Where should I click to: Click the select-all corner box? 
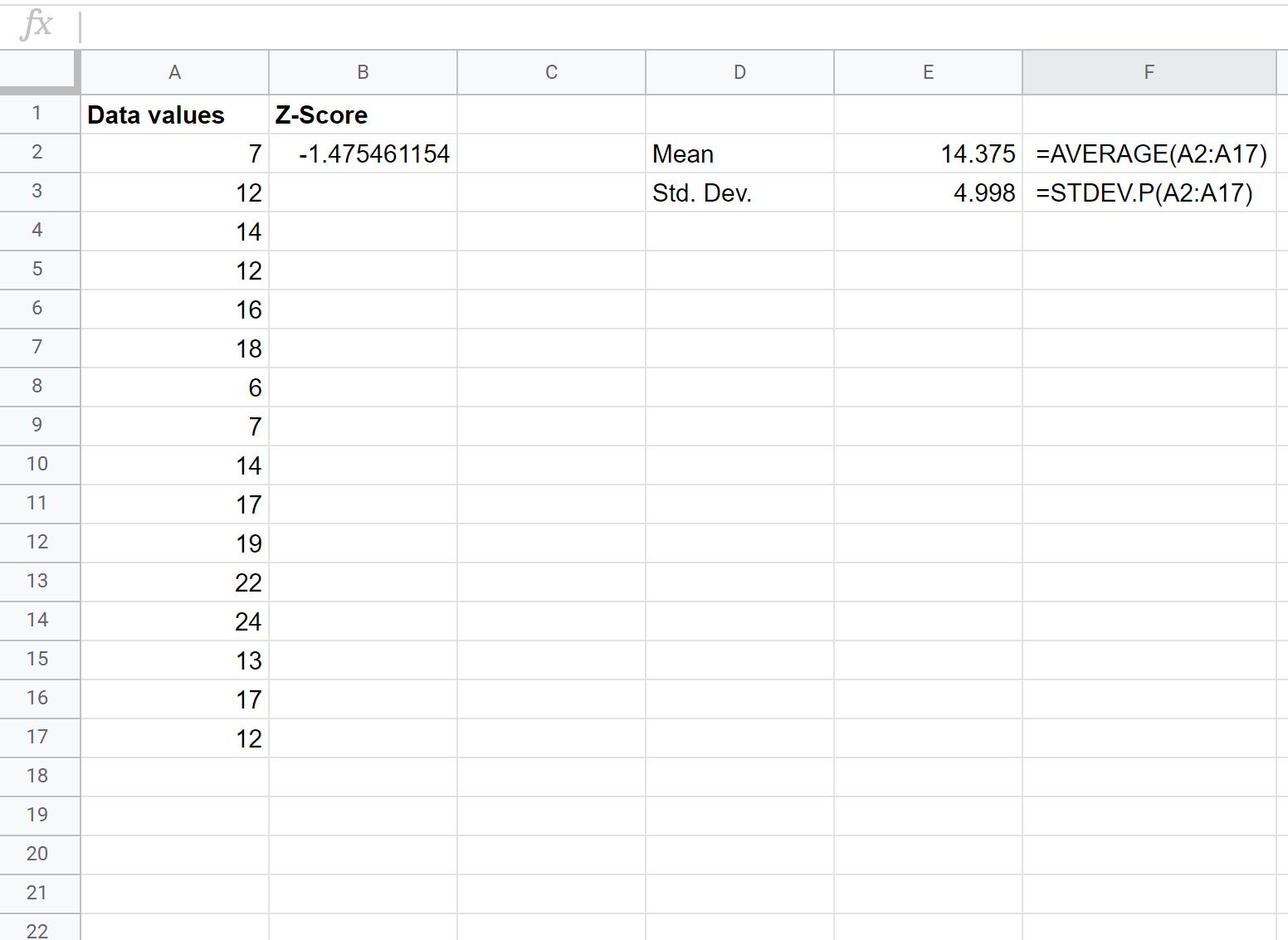[x=40, y=72]
